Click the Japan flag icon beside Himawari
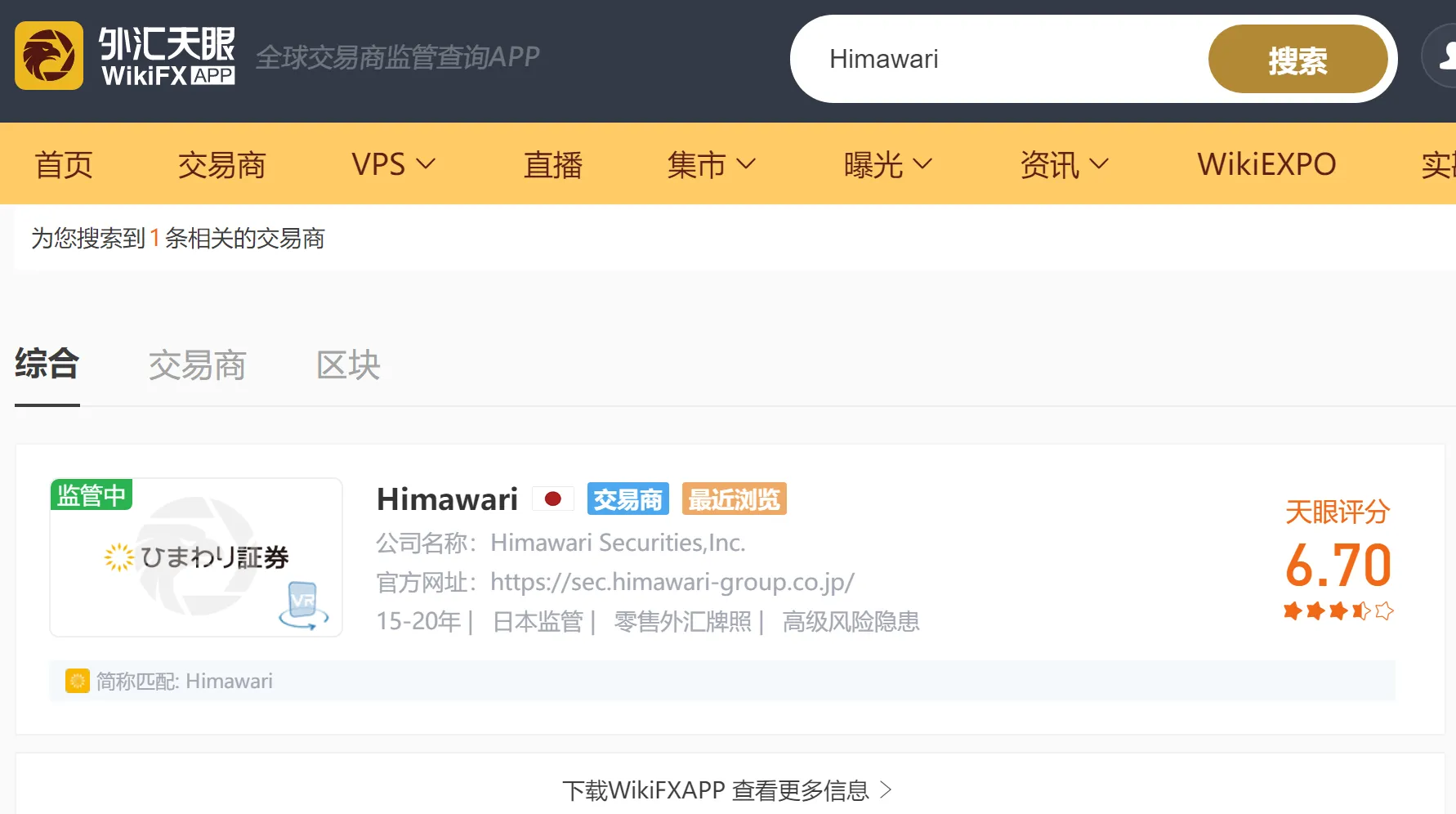The height and width of the screenshot is (814, 1456). click(x=553, y=499)
